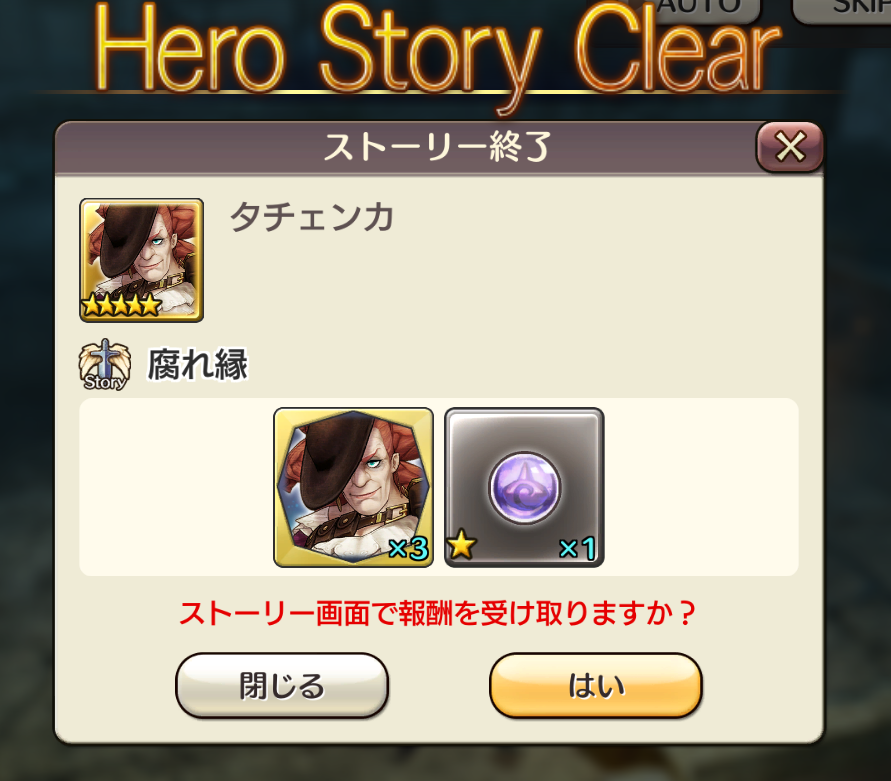The width and height of the screenshot is (891, 781).
Task: Click the purple spiral orb in reward tile
Action: [x=524, y=488]
